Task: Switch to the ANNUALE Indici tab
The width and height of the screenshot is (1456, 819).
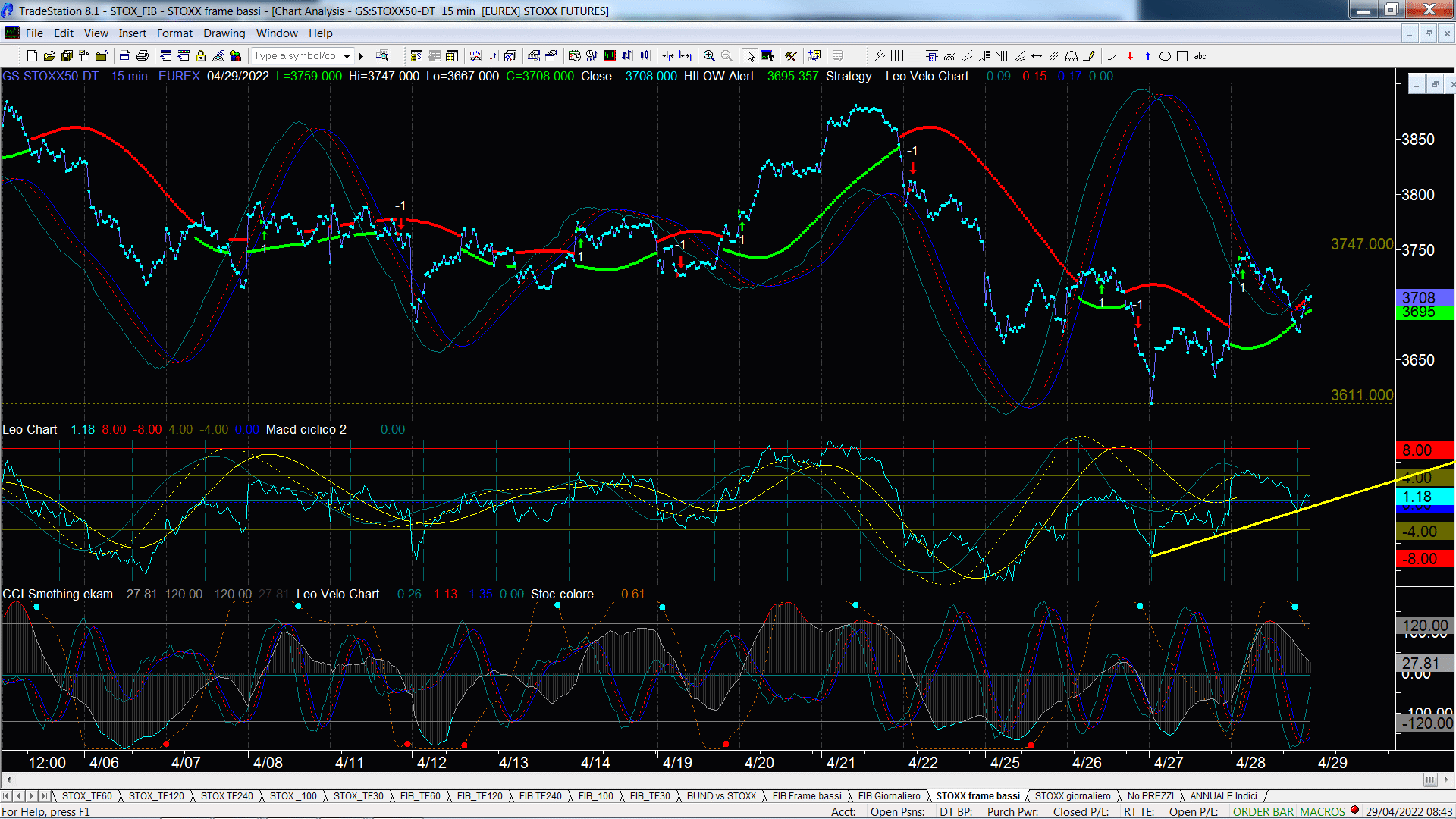Action: pyautogui.click(x=1223, y=795)
